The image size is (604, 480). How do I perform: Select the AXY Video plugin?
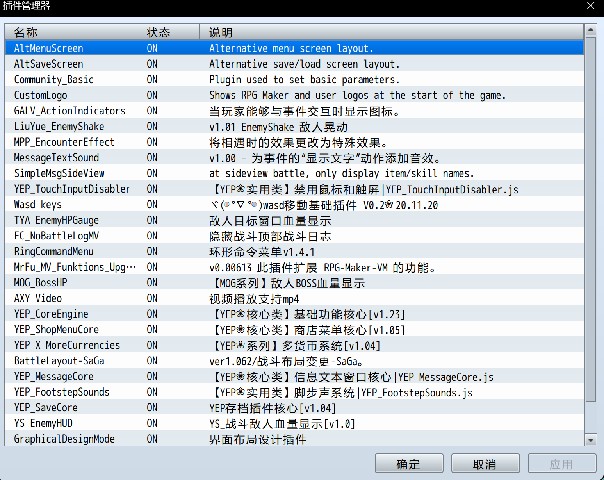tap(294, 298)
